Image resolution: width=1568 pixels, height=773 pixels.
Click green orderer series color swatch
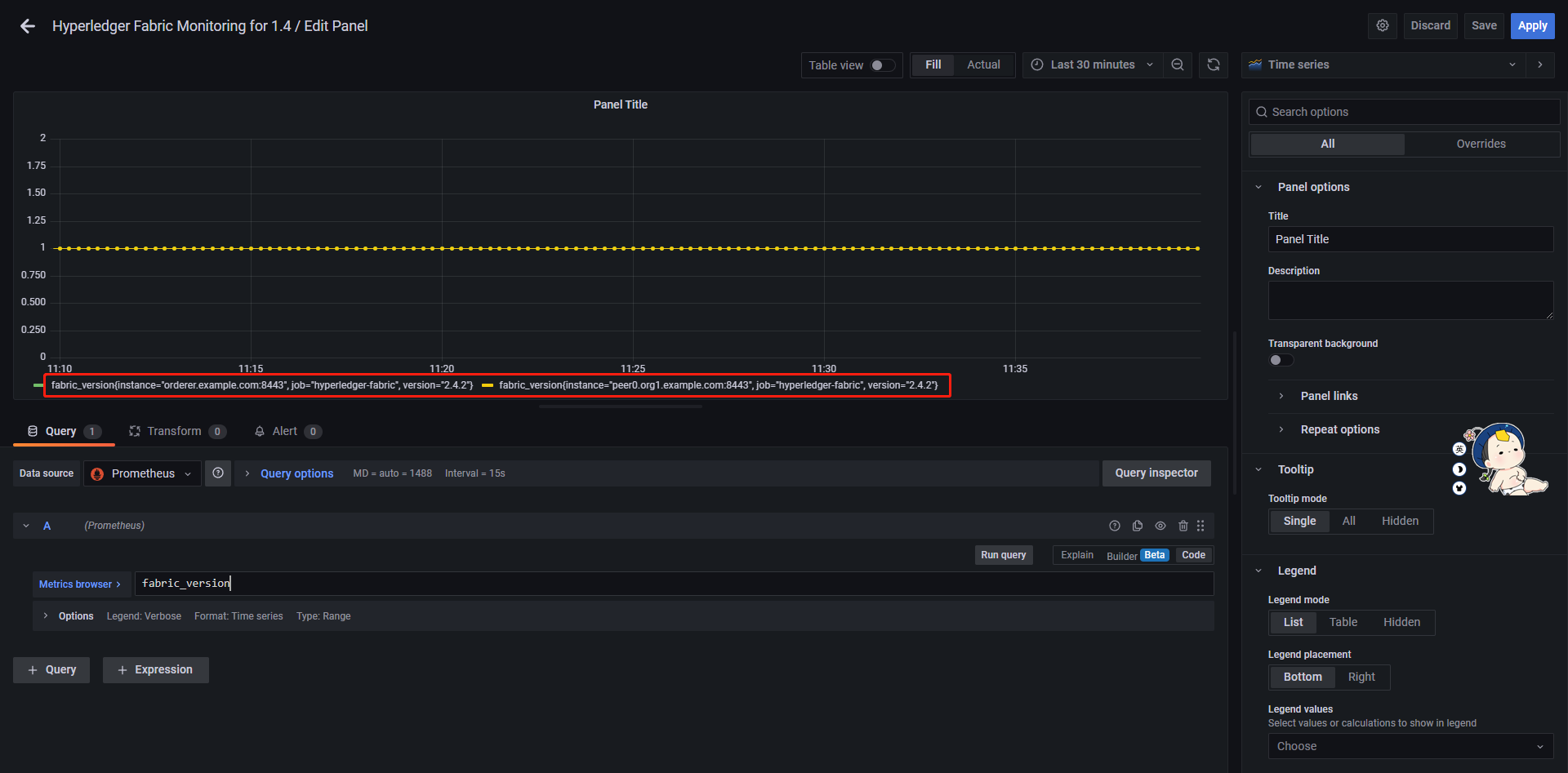(38, 385)
